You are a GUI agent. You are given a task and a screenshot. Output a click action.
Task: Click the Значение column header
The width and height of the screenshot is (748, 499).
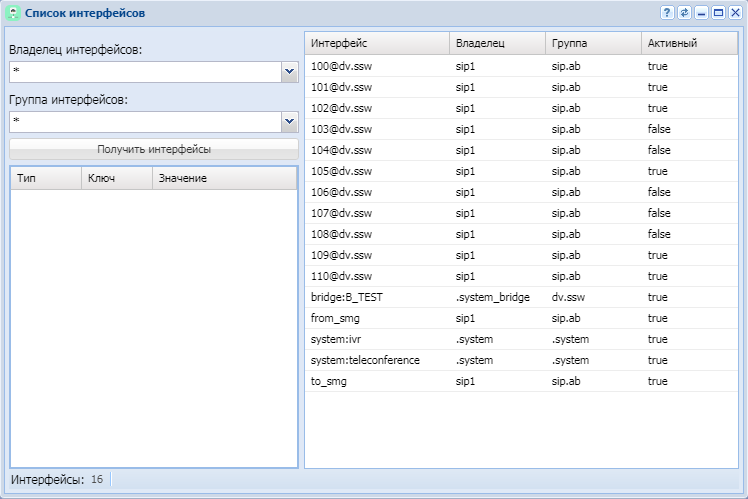point(224,178)
